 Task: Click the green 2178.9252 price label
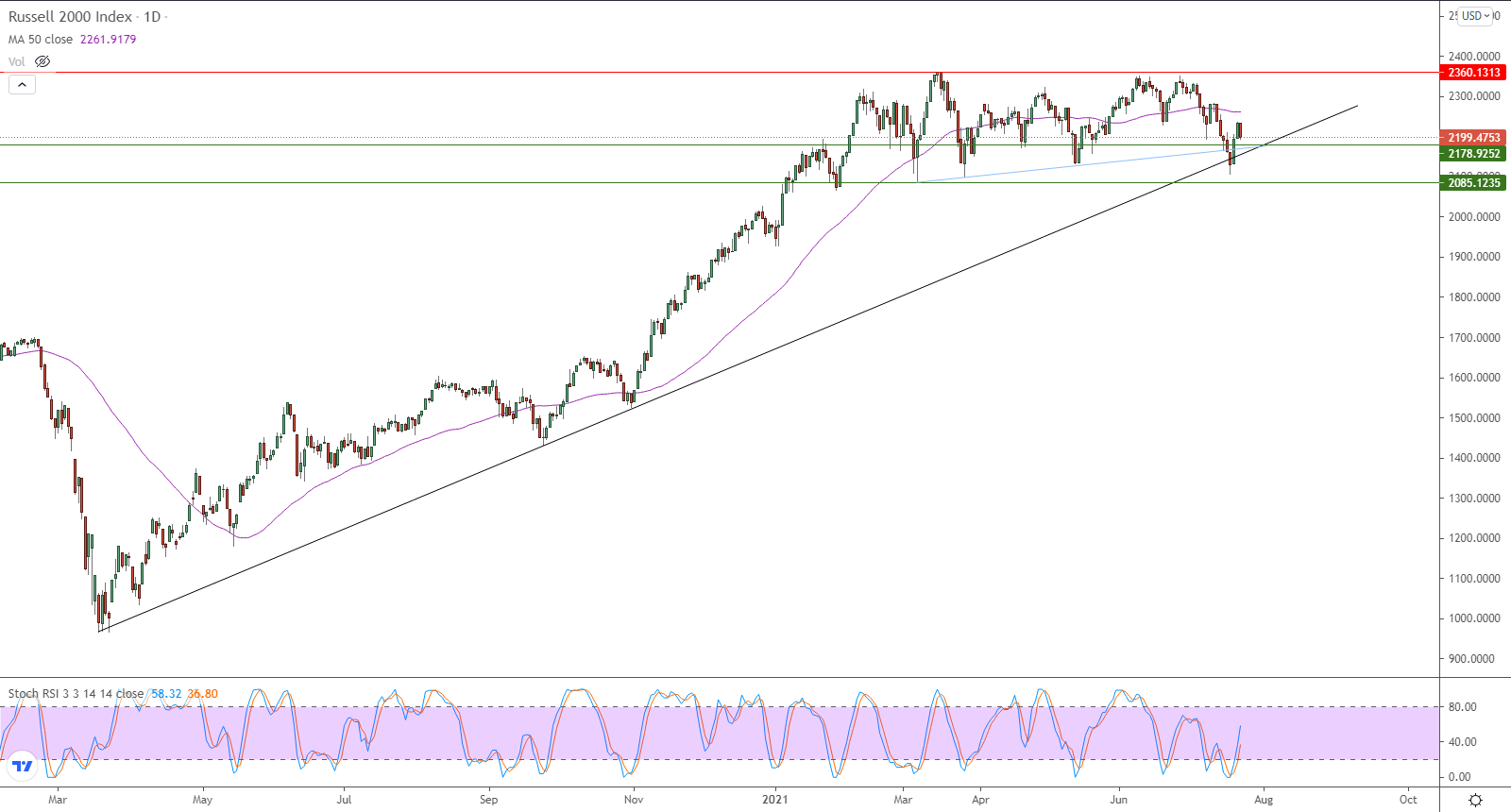1473,154
